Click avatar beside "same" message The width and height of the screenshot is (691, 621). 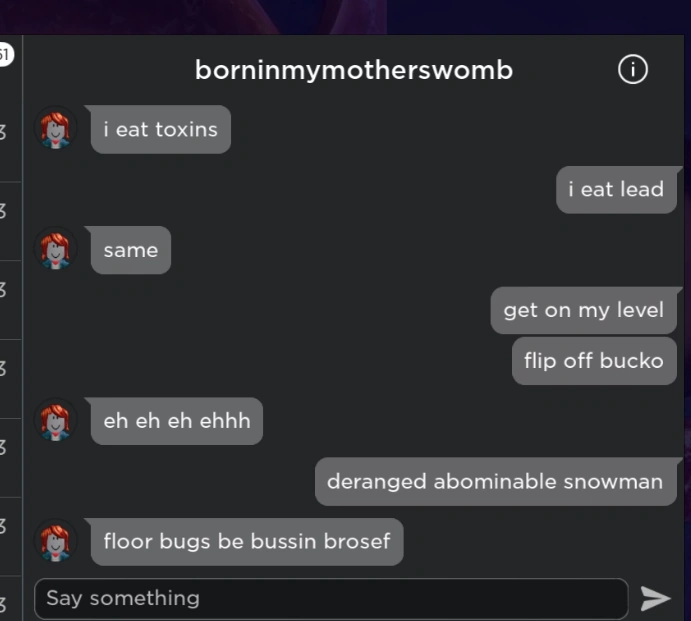56,249
